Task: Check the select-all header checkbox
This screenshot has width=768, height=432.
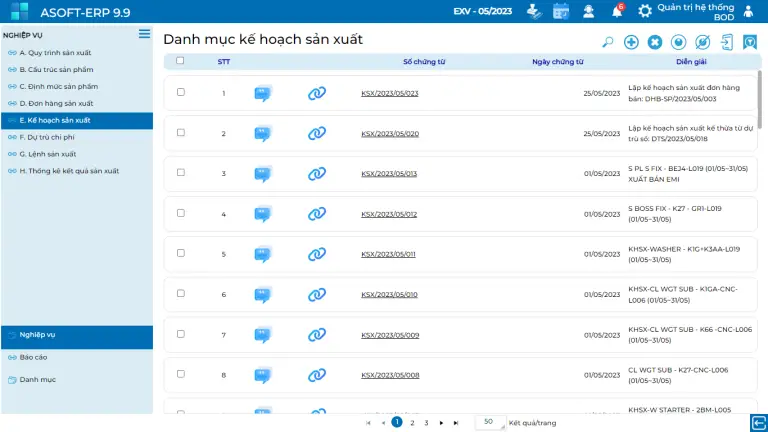Action: (x=180, y=60)
